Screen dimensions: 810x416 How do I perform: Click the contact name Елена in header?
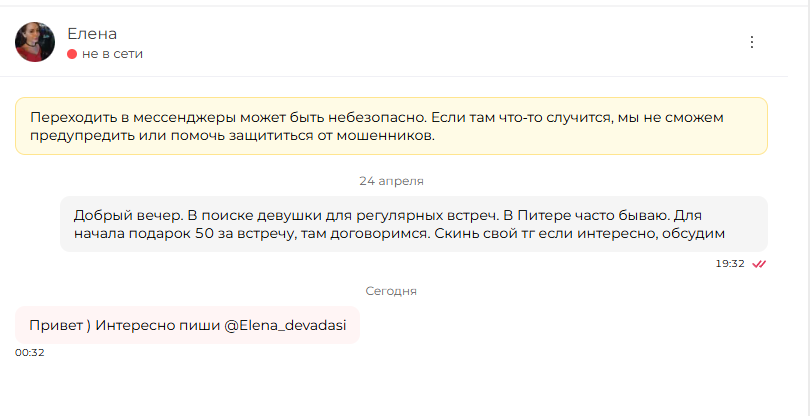pos(92,34)
